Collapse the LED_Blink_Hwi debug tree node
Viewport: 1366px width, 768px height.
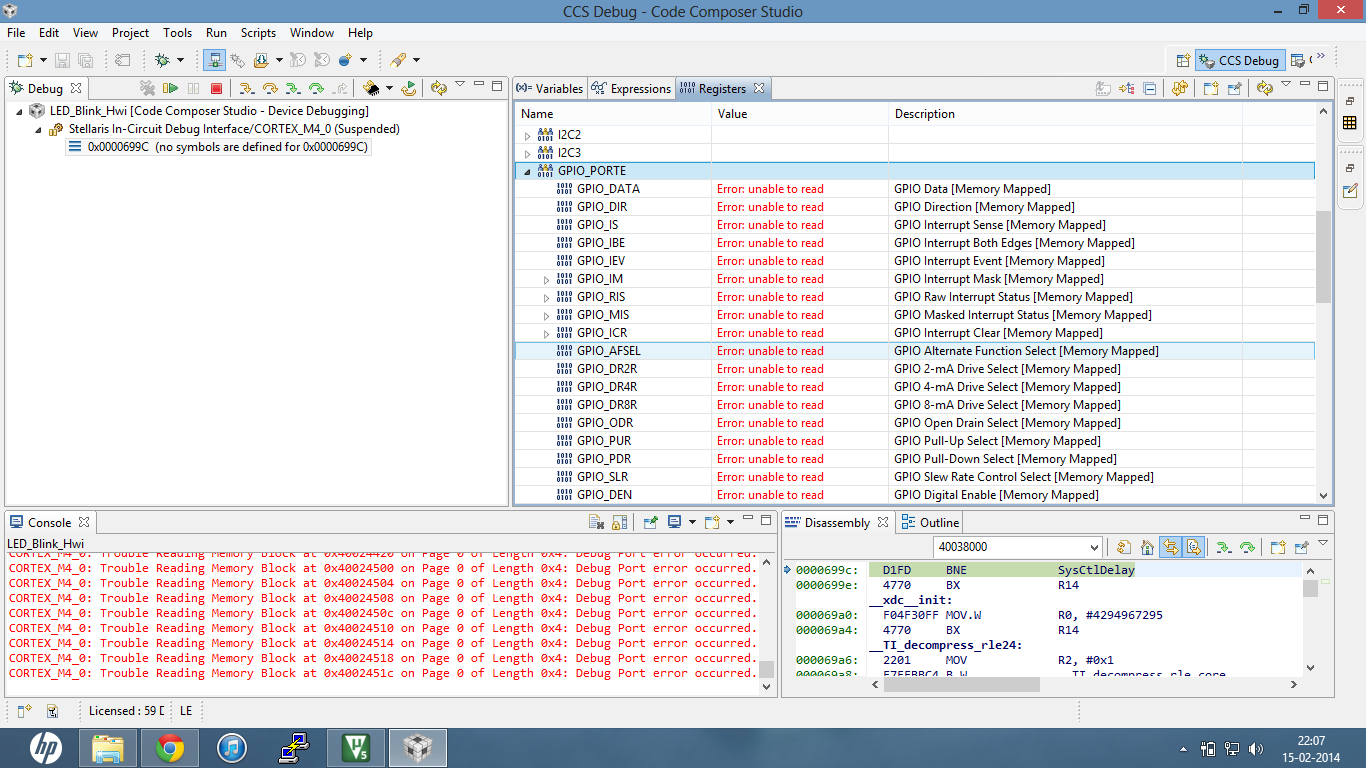(x=20, y=111)
